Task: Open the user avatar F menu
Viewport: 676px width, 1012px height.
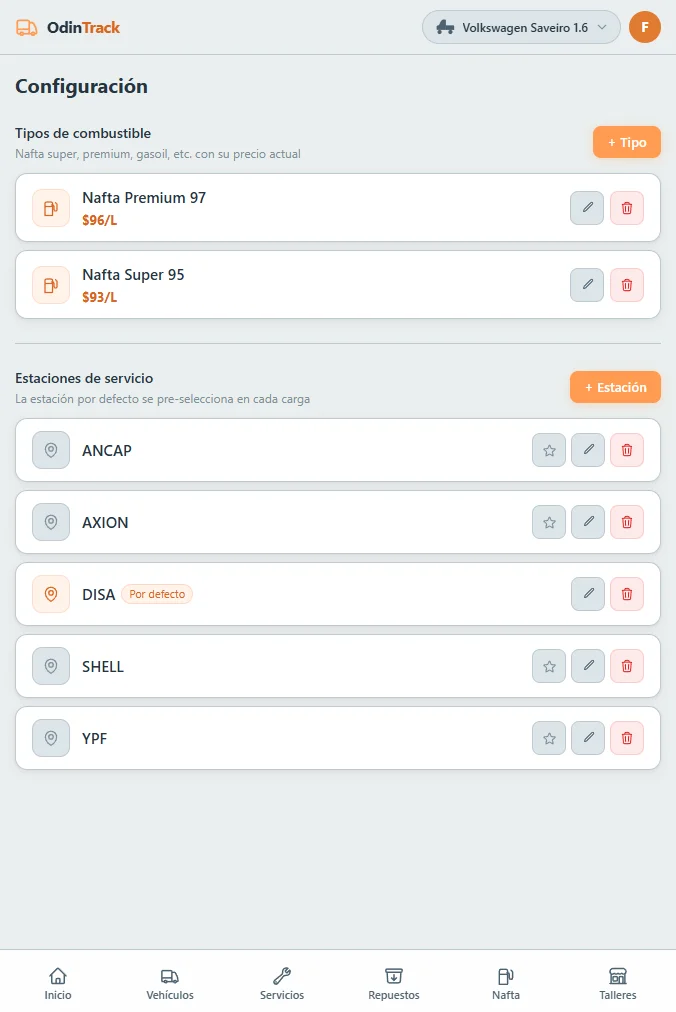Action: (x=644, y=27)
